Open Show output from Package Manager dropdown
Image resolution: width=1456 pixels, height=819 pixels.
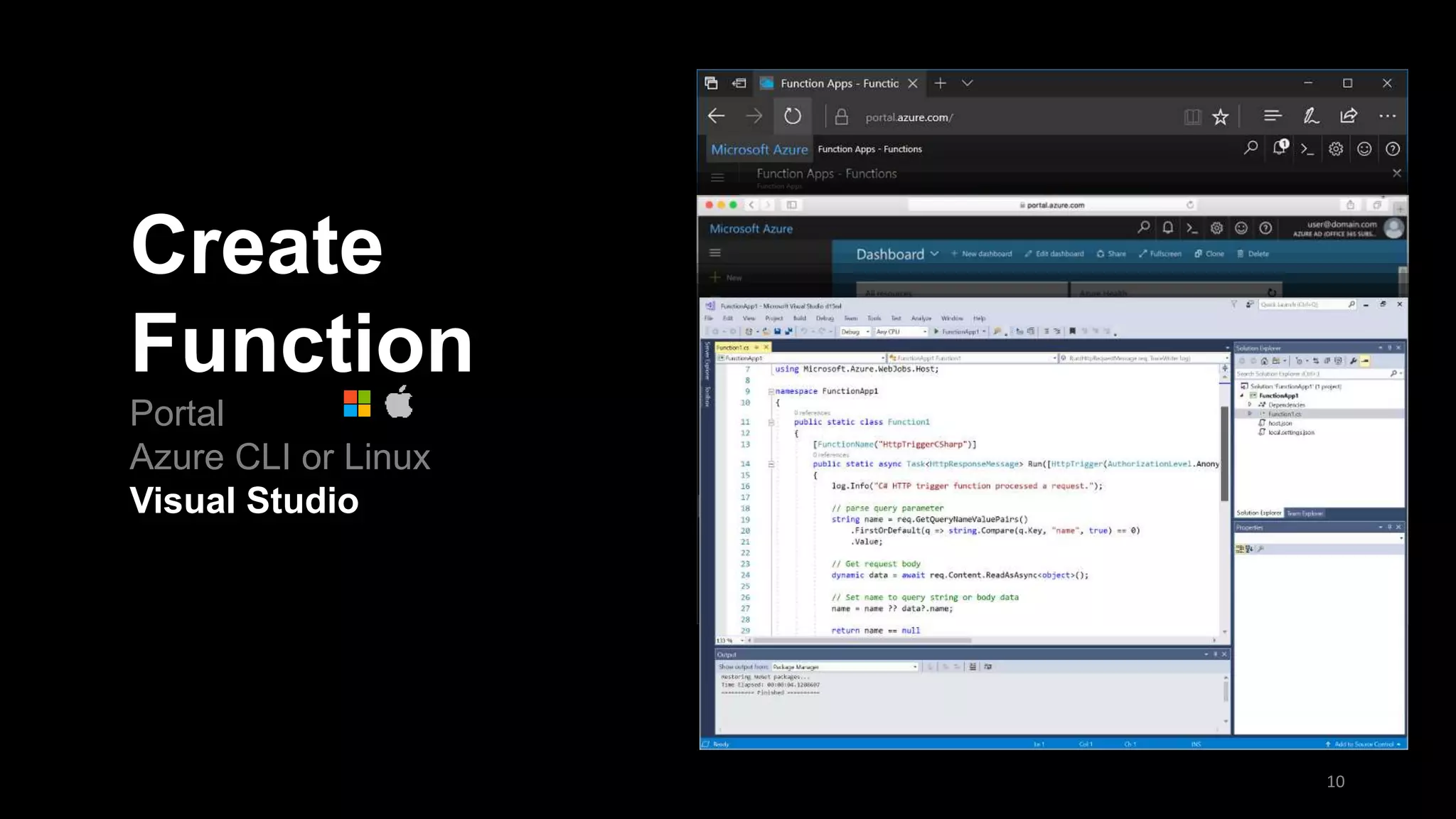[x=845, y=667]
